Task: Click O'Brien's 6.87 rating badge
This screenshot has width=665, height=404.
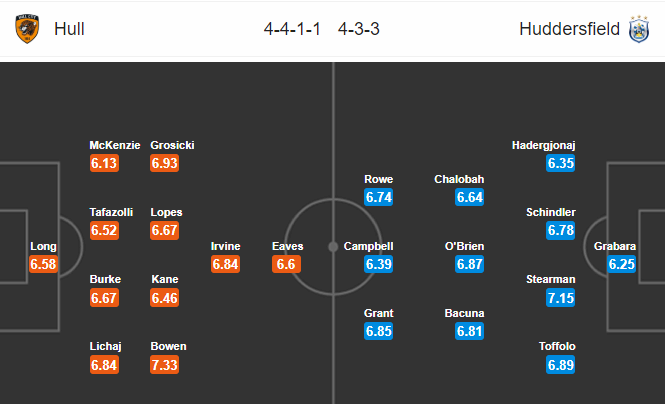Action: [x=469, y=264]
